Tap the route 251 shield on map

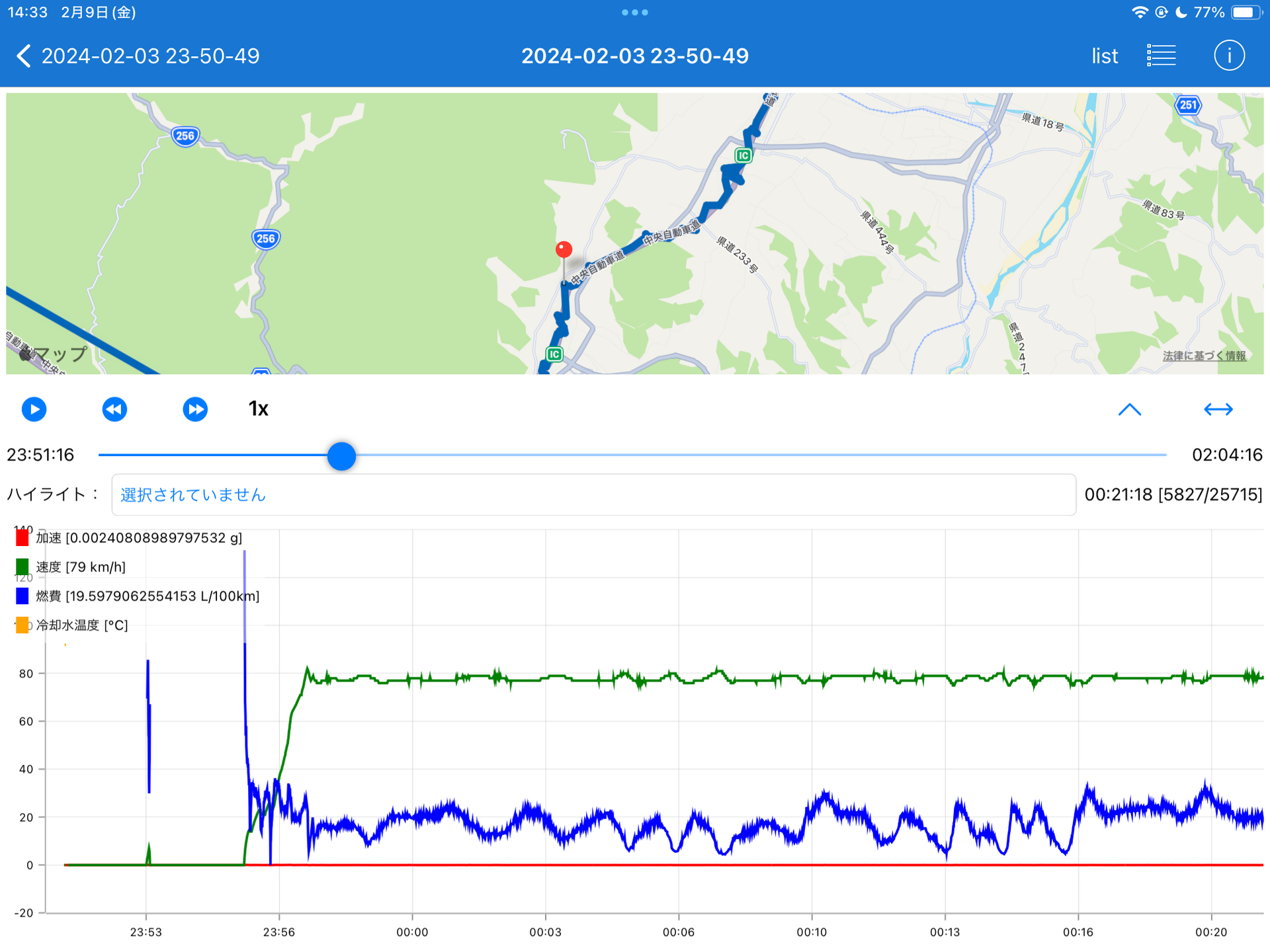tap(1188, 105)
